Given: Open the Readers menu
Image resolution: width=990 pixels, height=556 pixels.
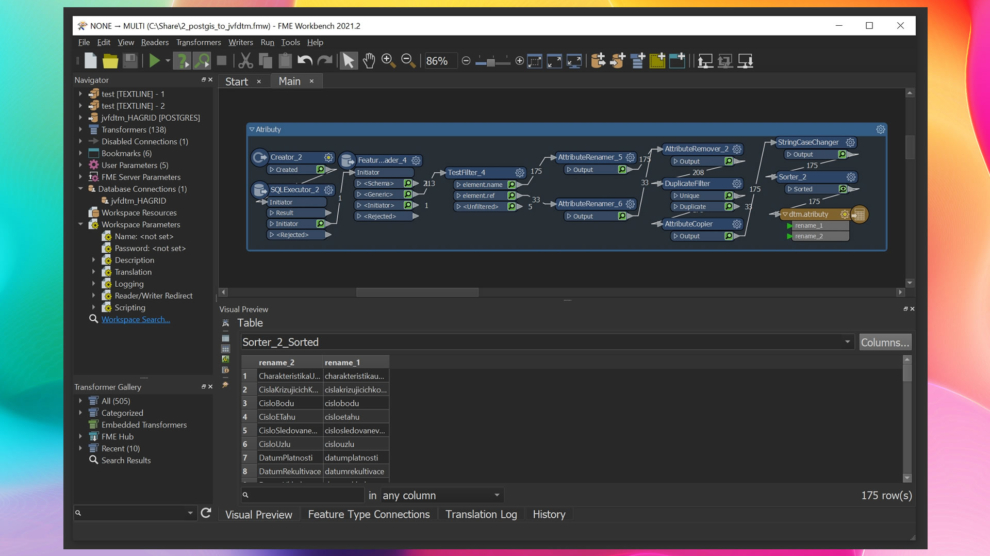Looking at the screenshot, I should point(155,42).
